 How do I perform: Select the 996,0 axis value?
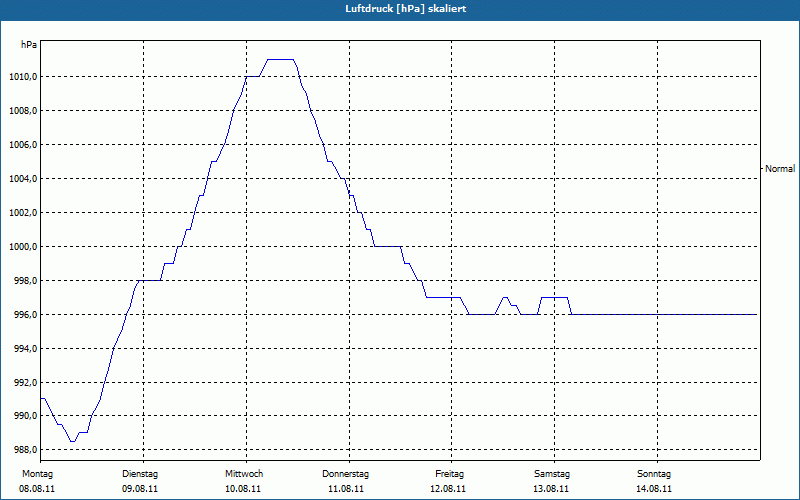coord(25,314)
